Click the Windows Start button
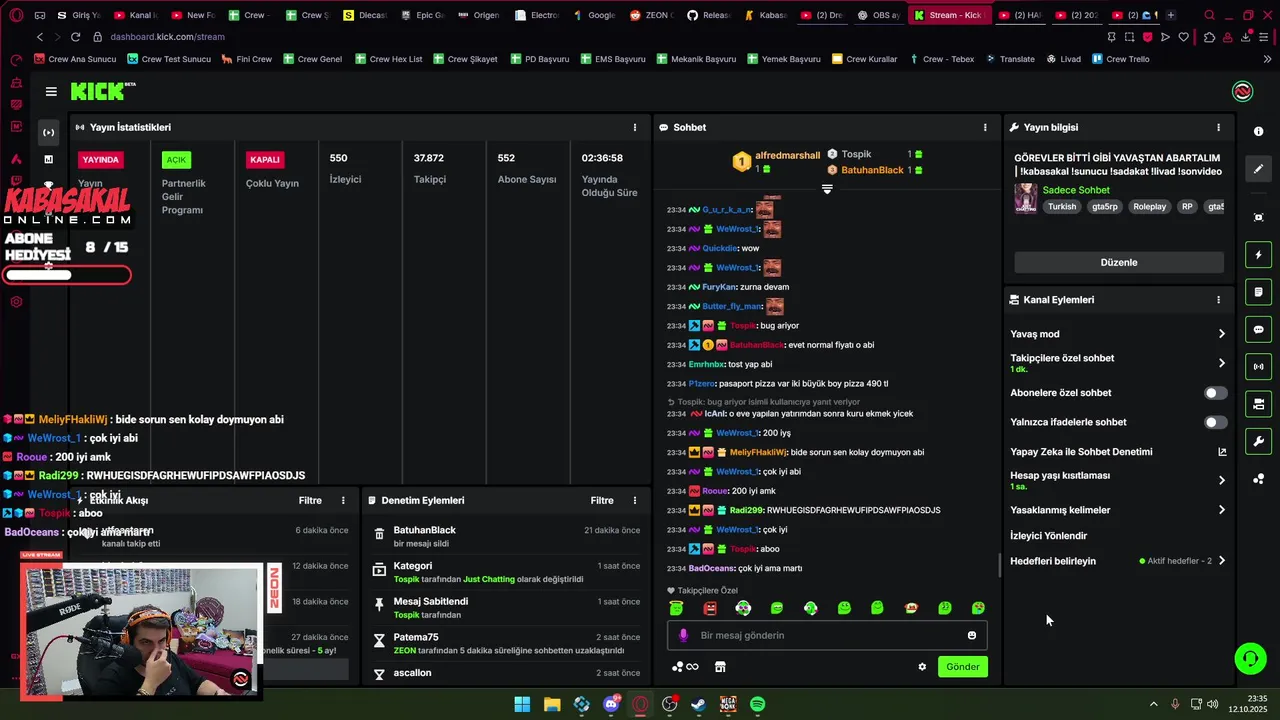The image size is (1280, 720). pyautogui.click(x=522, y=705)
